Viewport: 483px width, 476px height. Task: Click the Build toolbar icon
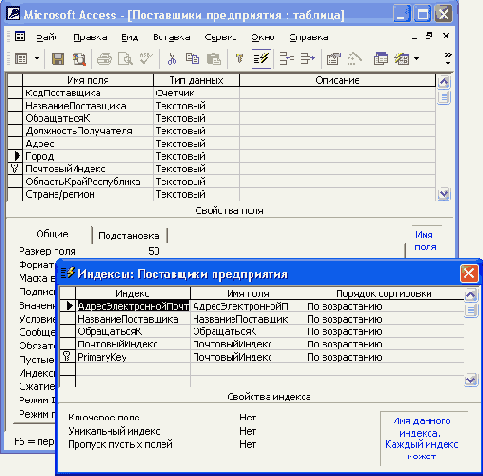(x=354, y=59)
